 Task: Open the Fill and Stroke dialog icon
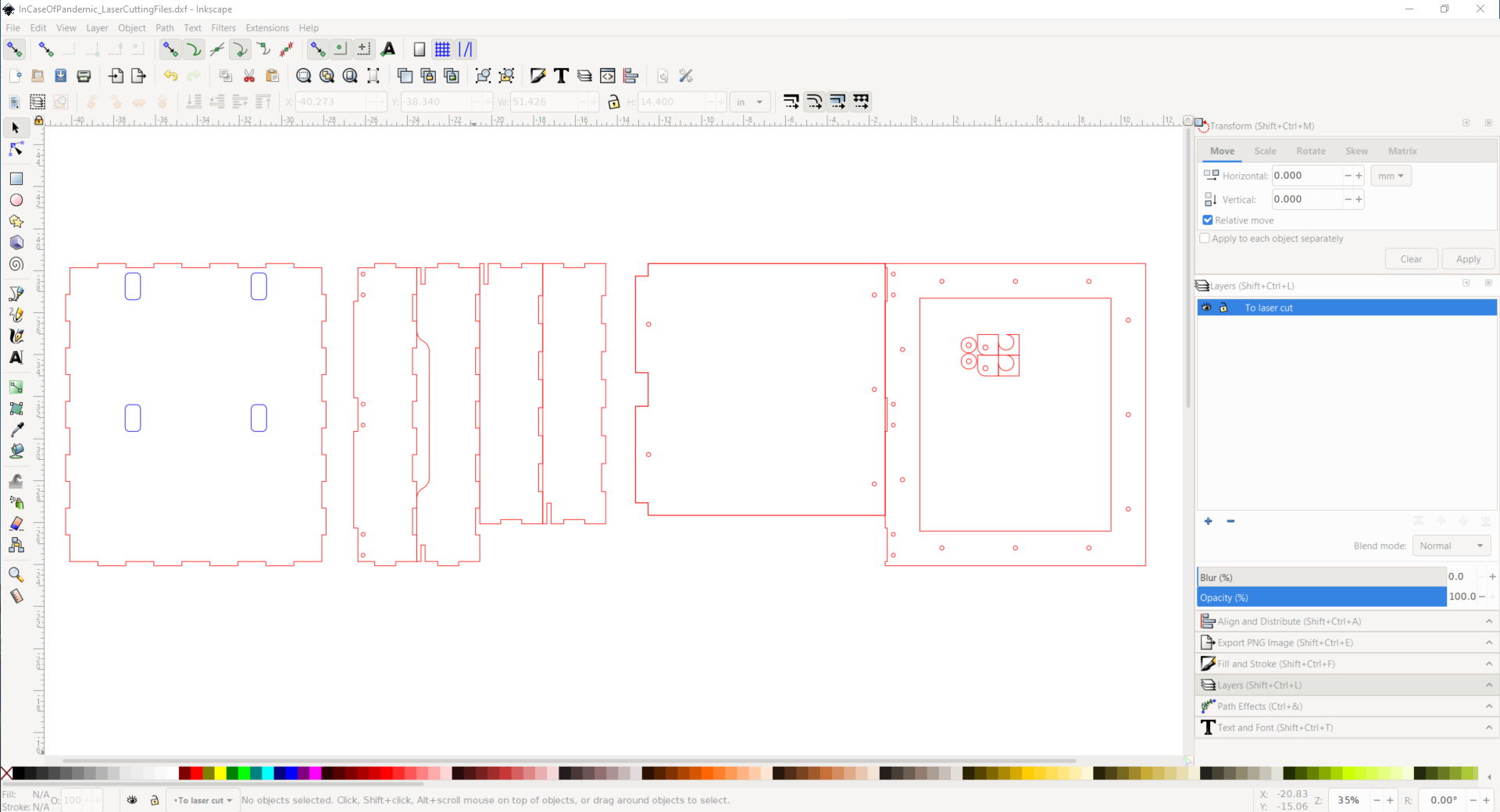click(537, 76)
